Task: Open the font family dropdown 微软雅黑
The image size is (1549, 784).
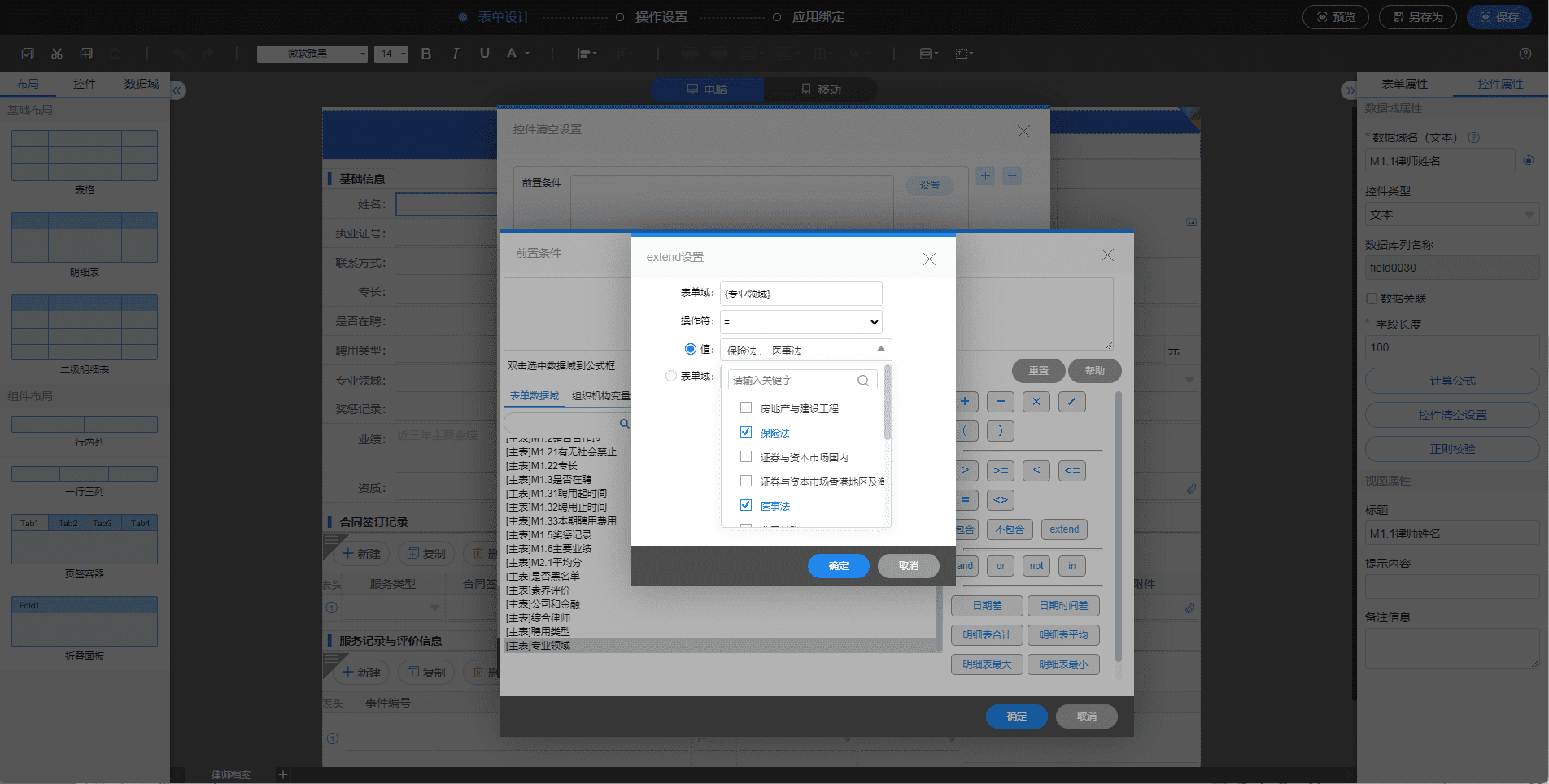Action: pos(312,54)
